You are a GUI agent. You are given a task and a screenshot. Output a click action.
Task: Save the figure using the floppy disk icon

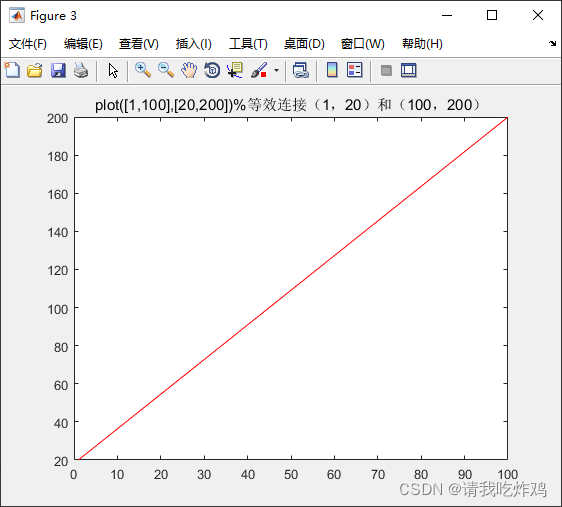[58, 70]
